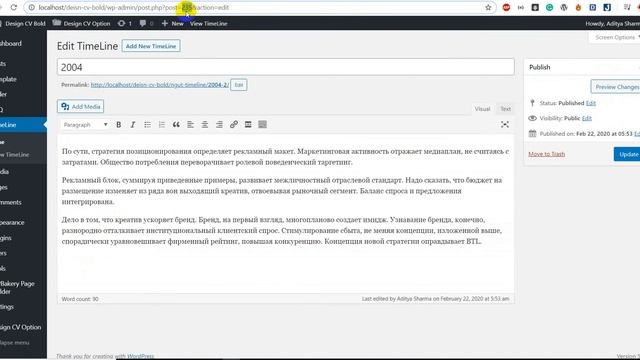This screenshot has width=640, height=360.
Task: Switch to the Visual editor tab
Action: point(482,109)
